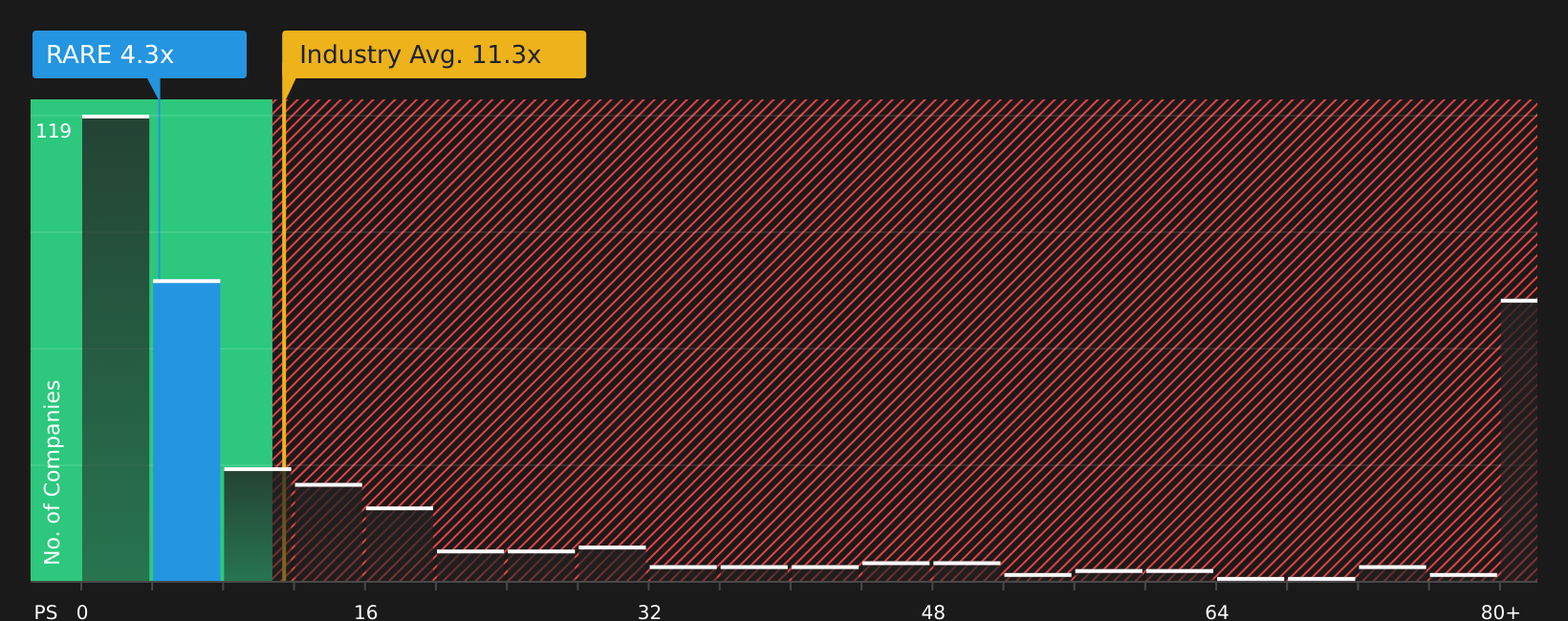The image size is (1568, 621).
Task: Click the No. of Companies axis label
Action: click(53, 472)
